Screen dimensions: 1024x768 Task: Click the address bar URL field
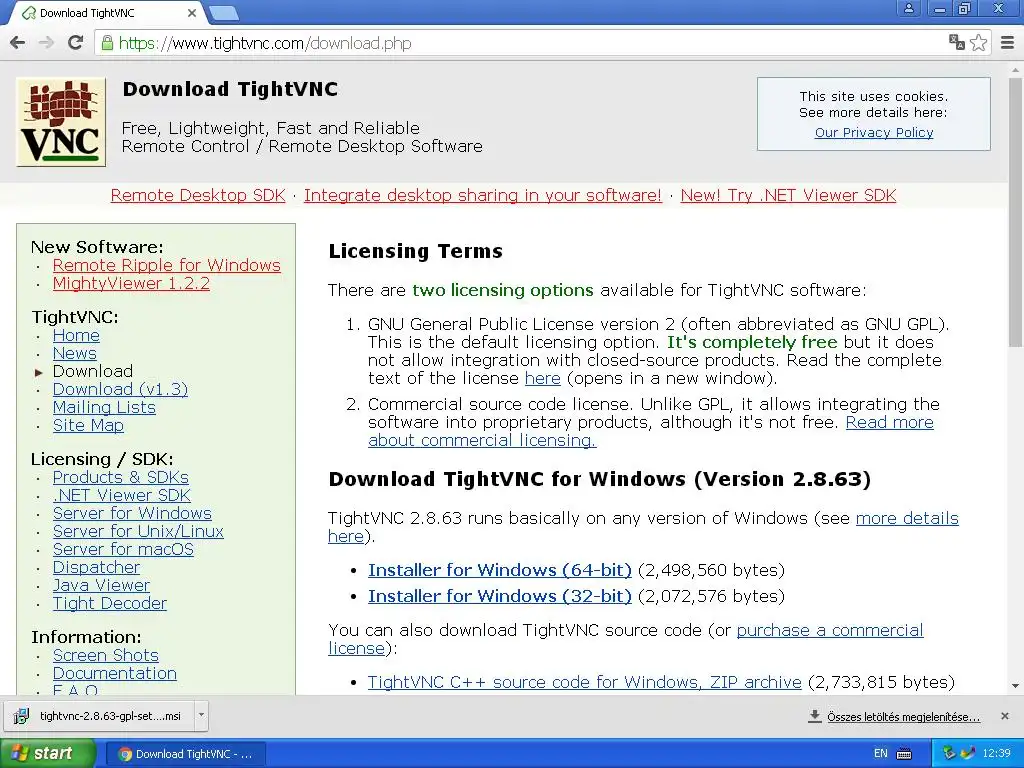point(522,43)
